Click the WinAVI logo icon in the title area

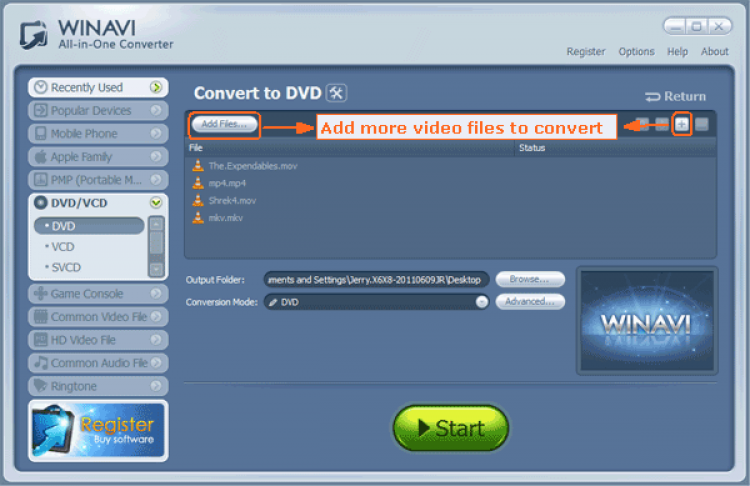tap(33, 35)
